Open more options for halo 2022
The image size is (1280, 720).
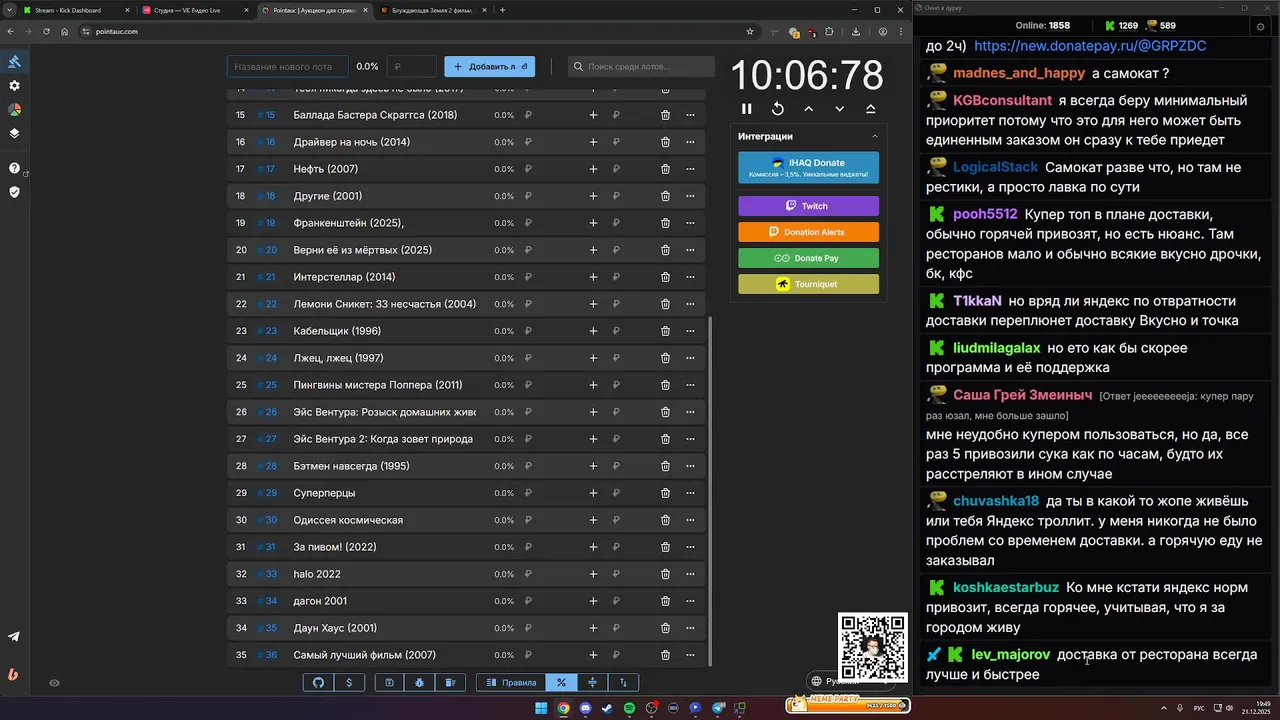[690, 574]
